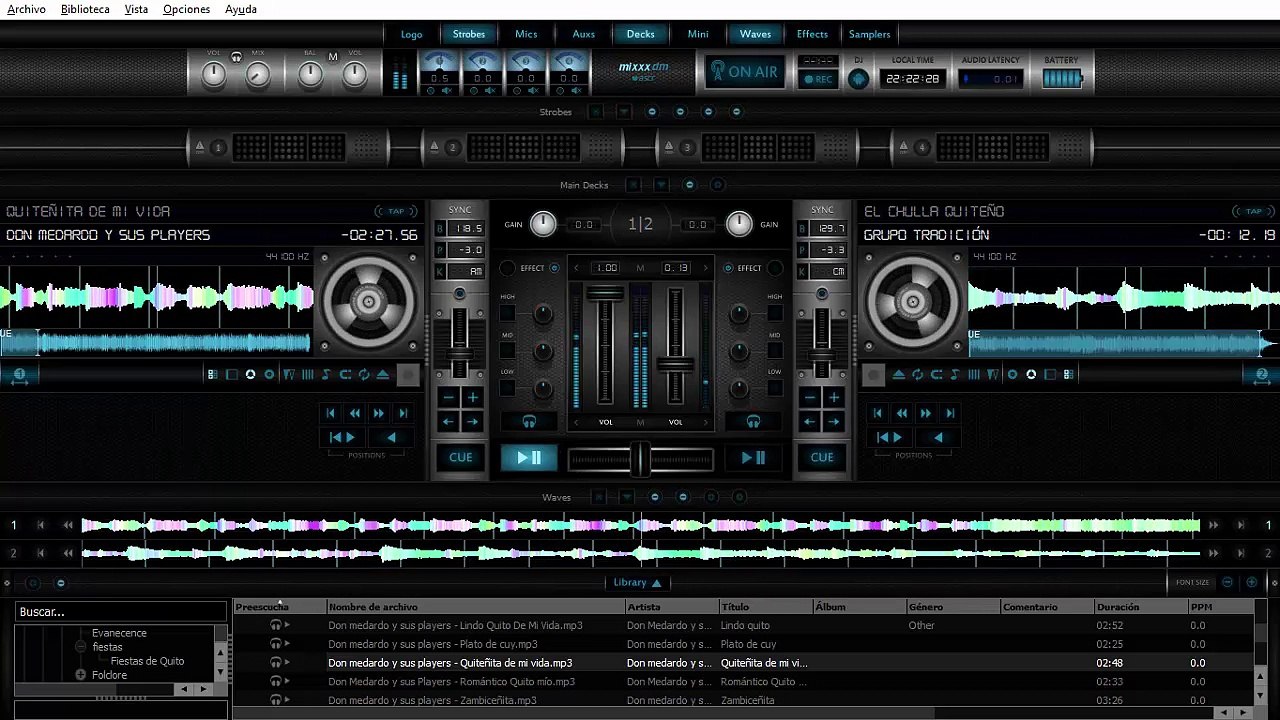Click the left arrow beside deck 1 VOL label

coord(577,422)
